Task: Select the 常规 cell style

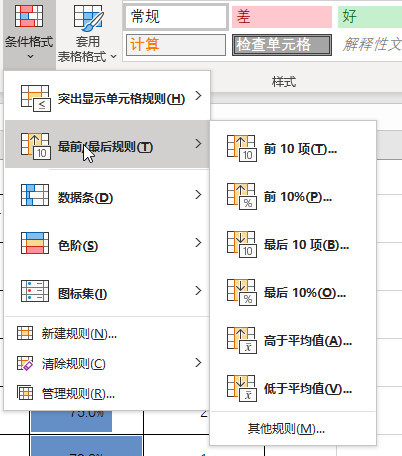Action: (176, 17)
